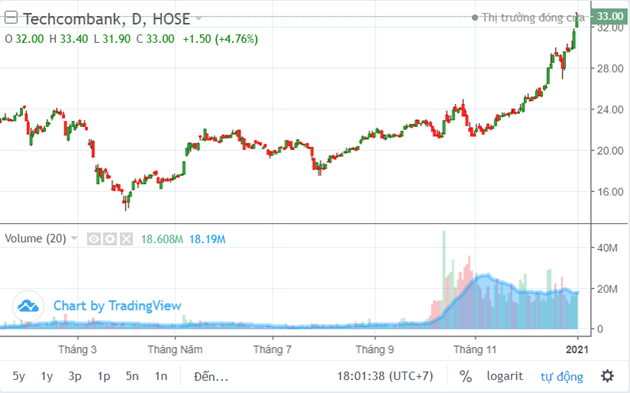Toggle tự động auto scale
This screenshot has width=630, height=393.
[x=561, y=377]
